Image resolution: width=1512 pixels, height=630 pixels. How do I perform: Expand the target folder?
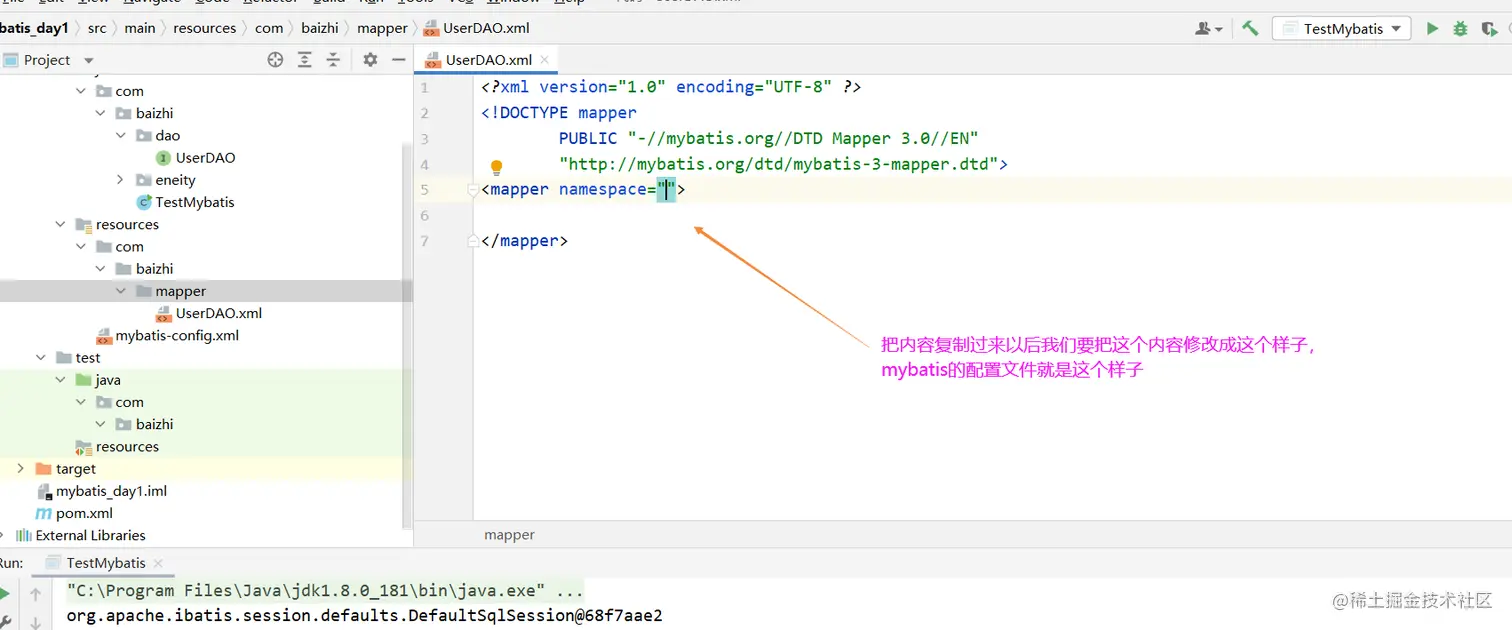[x=21, y=469]
